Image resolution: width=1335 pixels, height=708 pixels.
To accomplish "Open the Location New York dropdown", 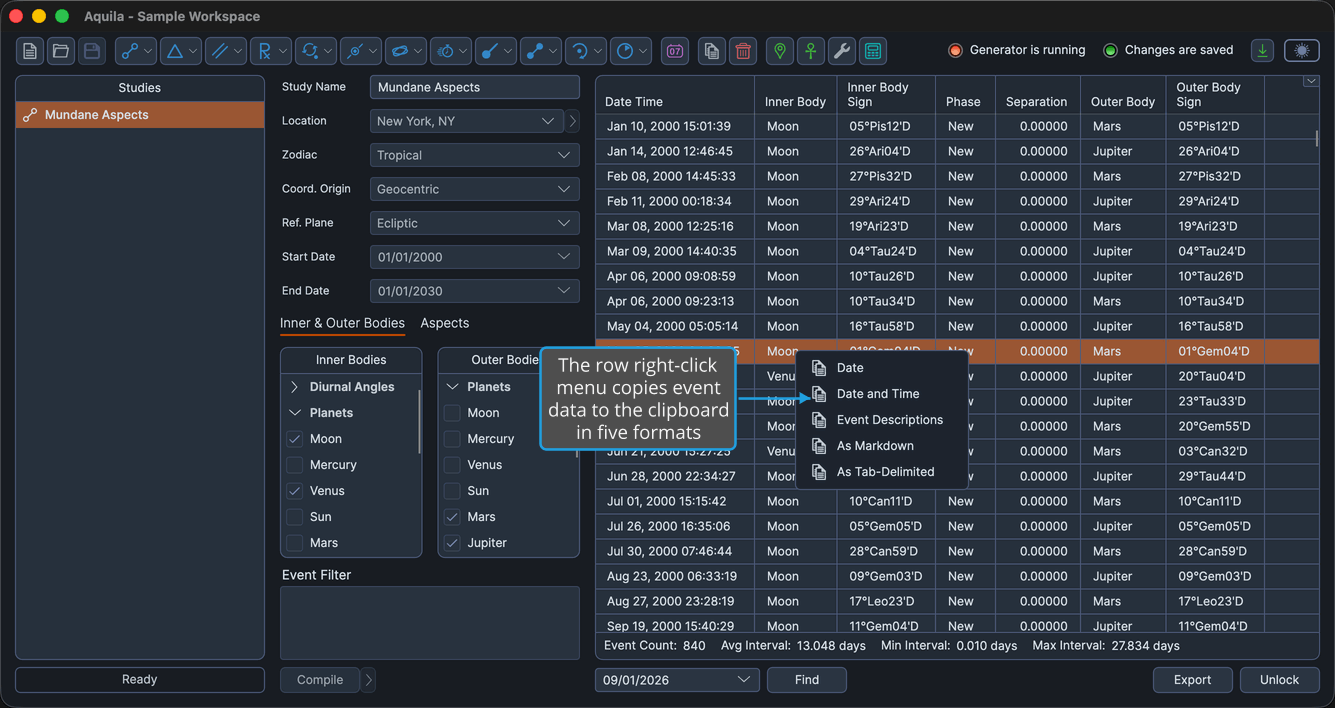I will coord(466,121).
